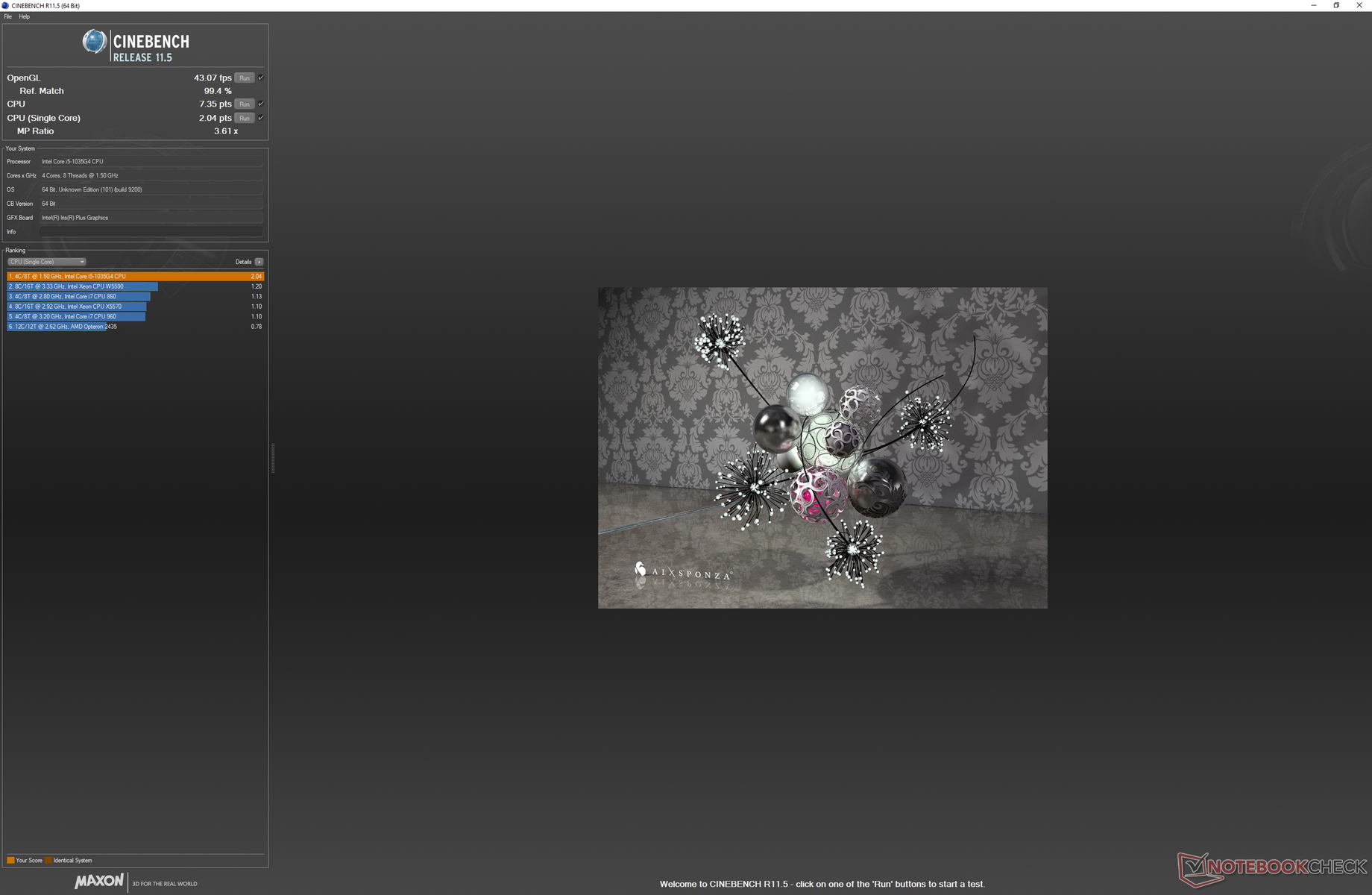Click the Cores x GHz field
The width and height of the screenshot is (1372, 895).
[151, 176]
